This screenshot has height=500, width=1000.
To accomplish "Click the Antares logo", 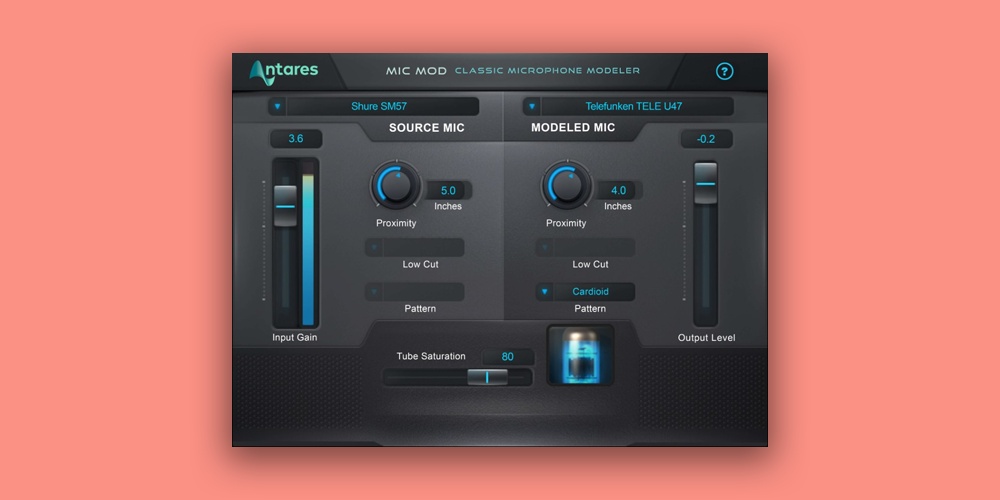I will point(284,71).
